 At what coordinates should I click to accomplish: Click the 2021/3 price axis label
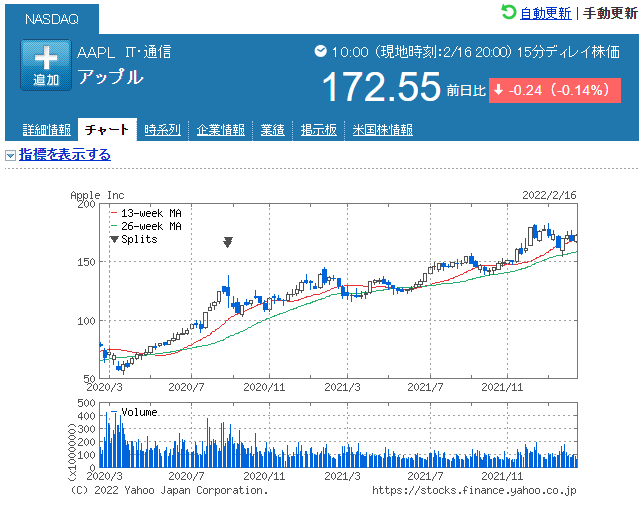point(342,387)
